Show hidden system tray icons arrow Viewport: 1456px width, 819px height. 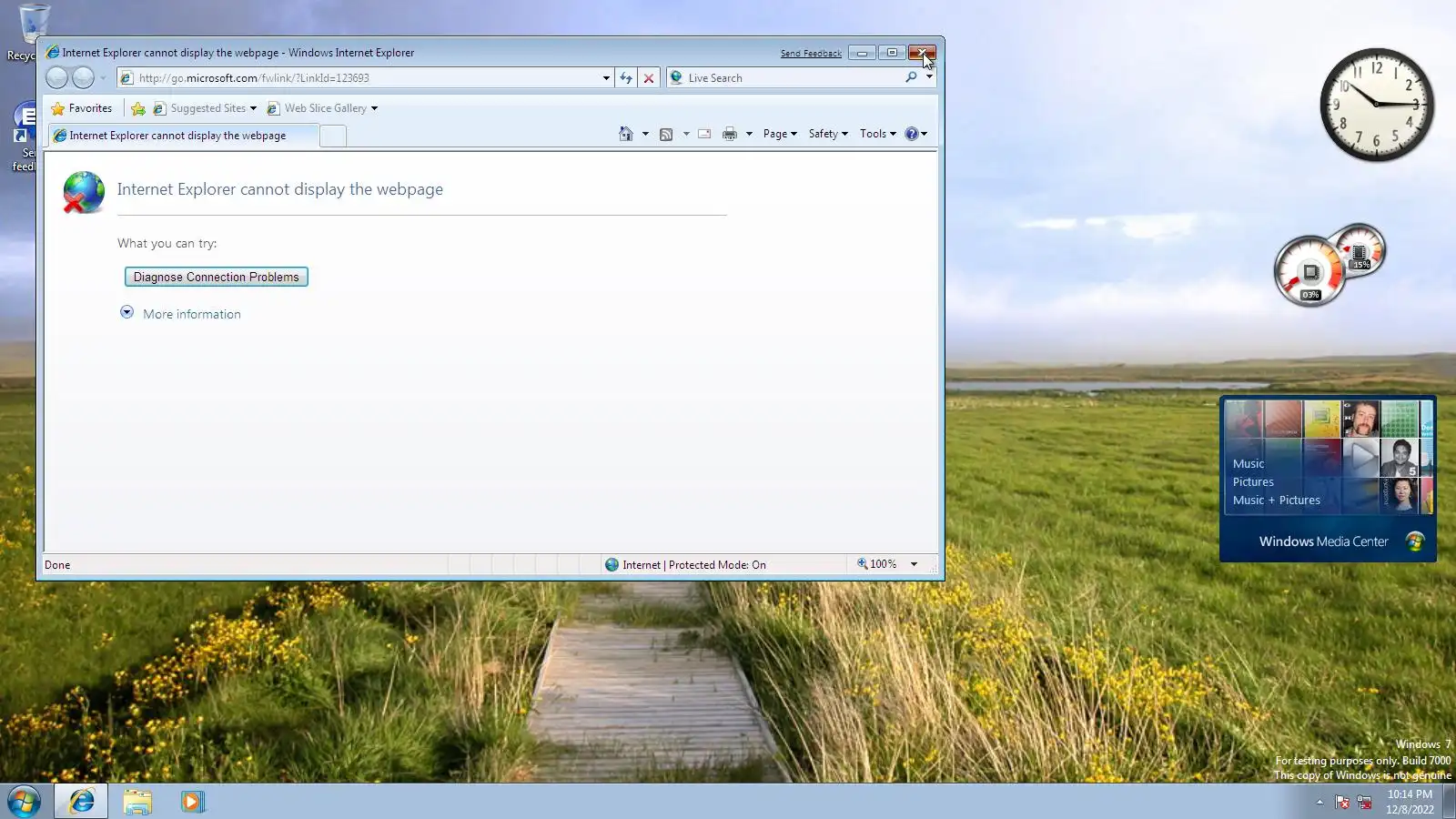pyautogui.click(x=1319, y=802)
